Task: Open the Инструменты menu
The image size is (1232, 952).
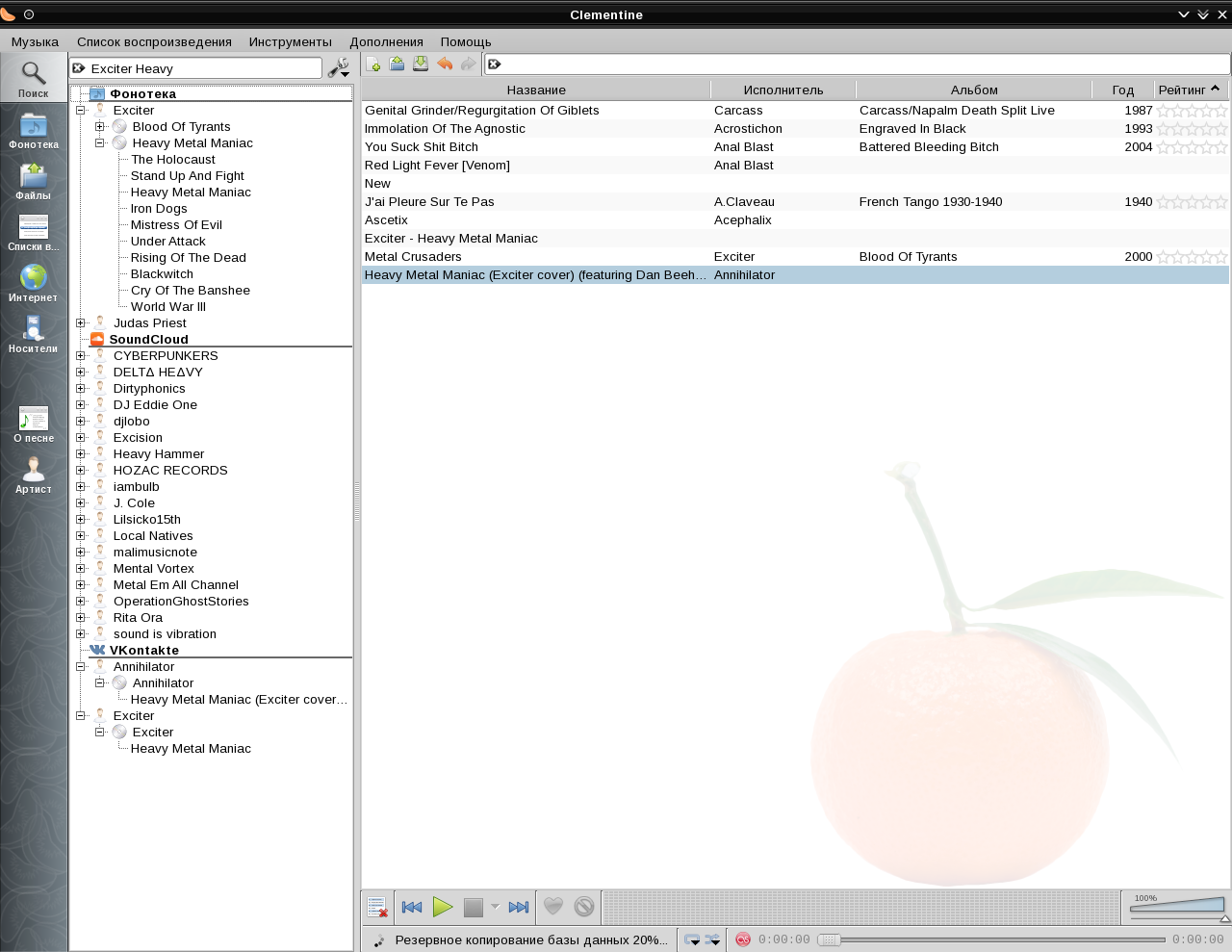Action: coord(290,42)
